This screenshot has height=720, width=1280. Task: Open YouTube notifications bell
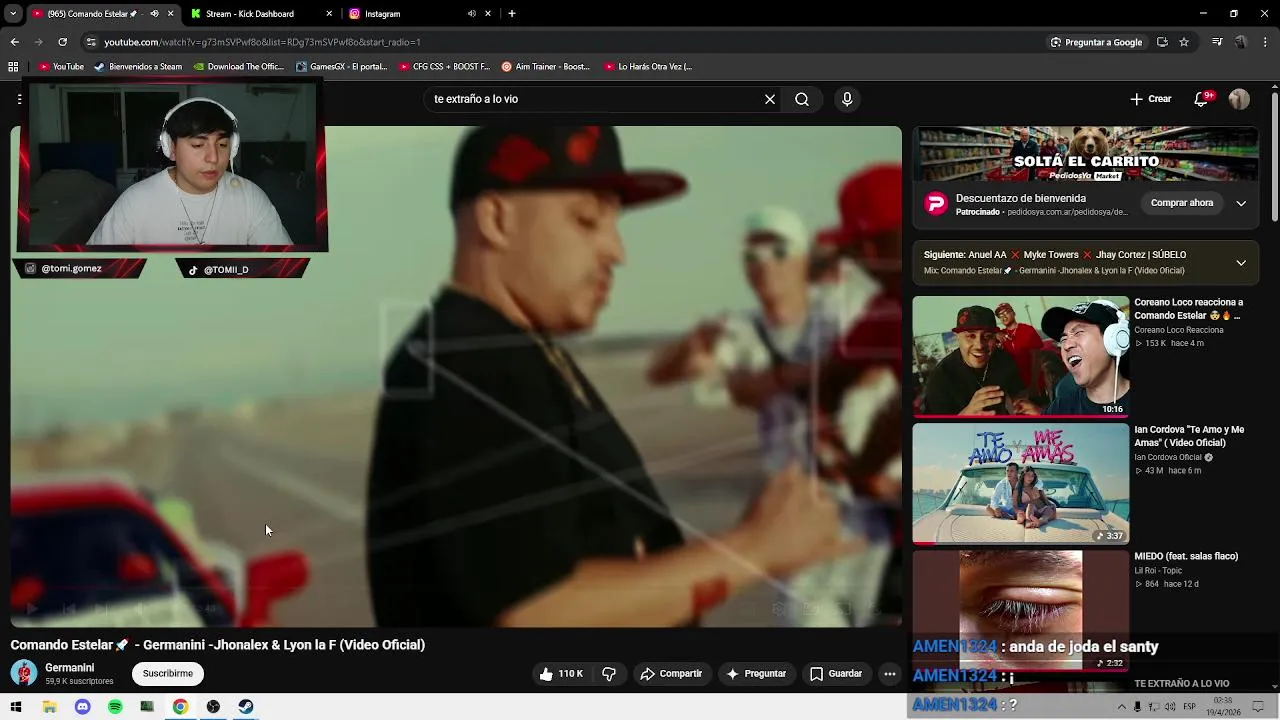(x=1203, y=98)
